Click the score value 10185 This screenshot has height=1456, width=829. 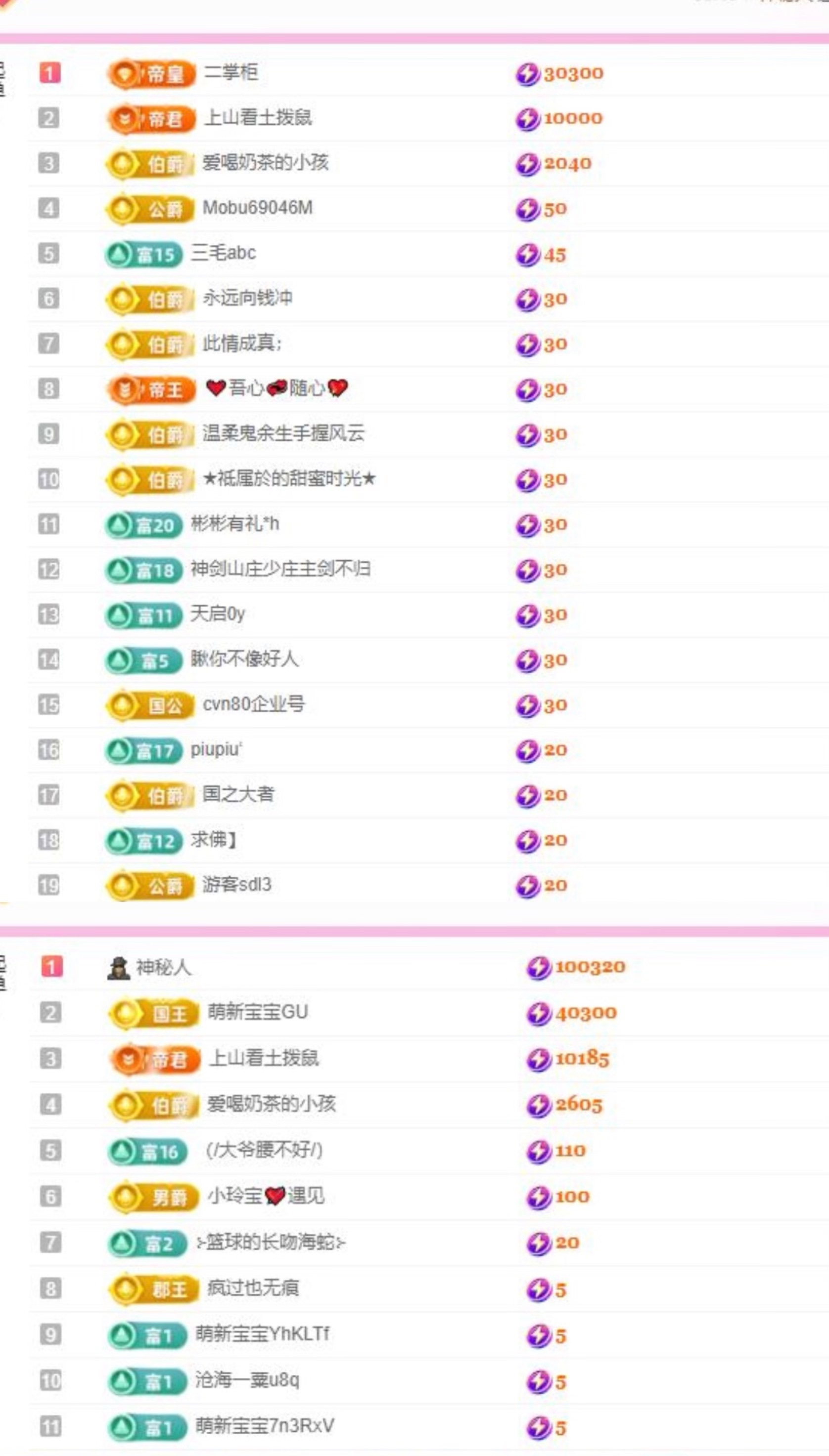583,1059
